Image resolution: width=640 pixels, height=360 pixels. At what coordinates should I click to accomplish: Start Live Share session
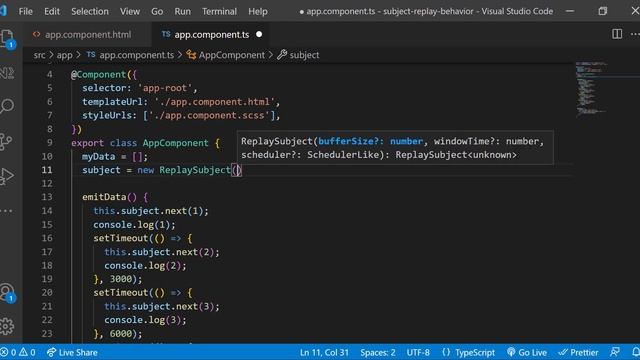pyautogui.click(x=72, y=352)
